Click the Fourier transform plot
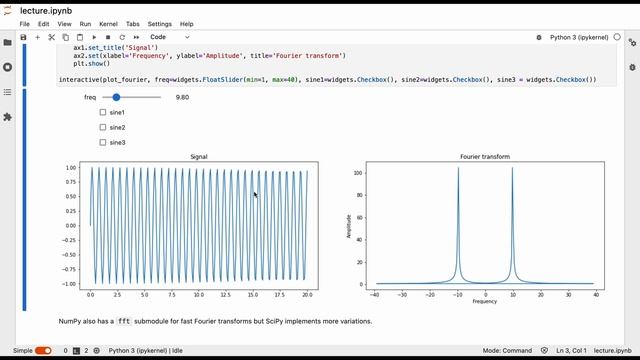Viewport: 640px width, 360px height. pyautogui.click(x=485, y=226)
